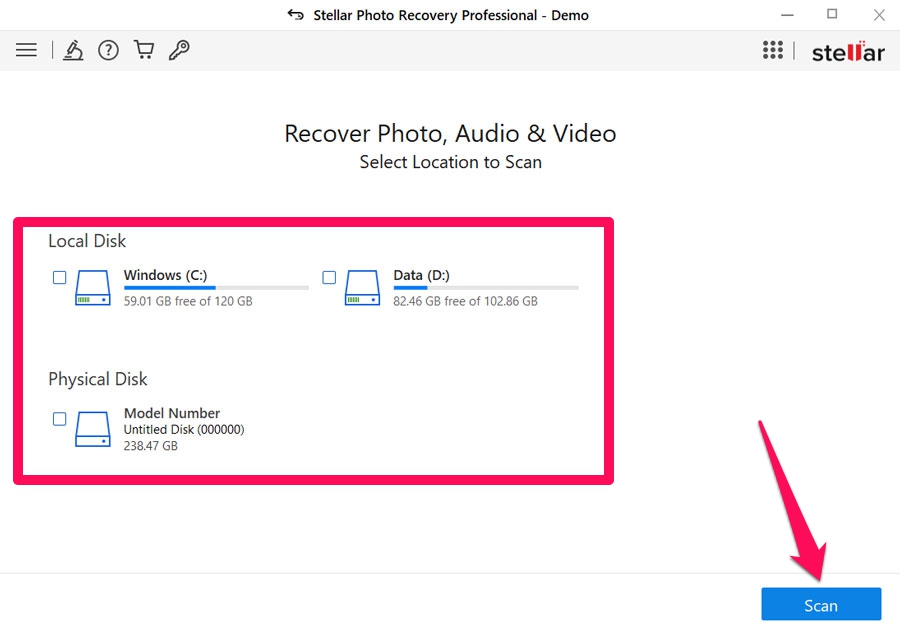Click the Stellar logo
Image resolution: width=900 pixels, height=634 pixels.
[x=848, y=52]
